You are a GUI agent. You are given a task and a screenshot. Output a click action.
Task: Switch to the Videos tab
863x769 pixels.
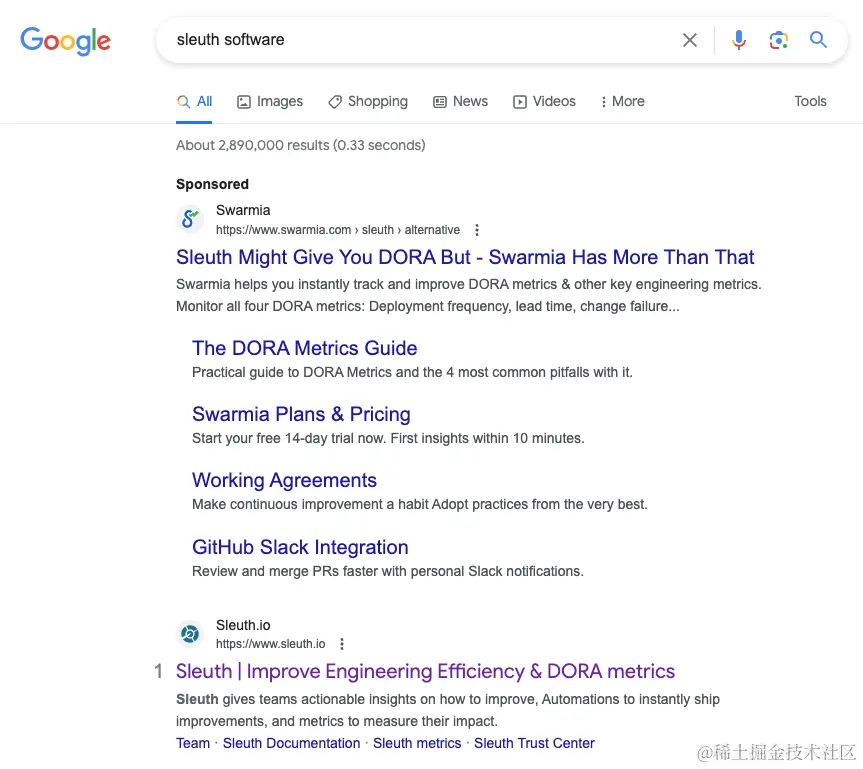544,102
